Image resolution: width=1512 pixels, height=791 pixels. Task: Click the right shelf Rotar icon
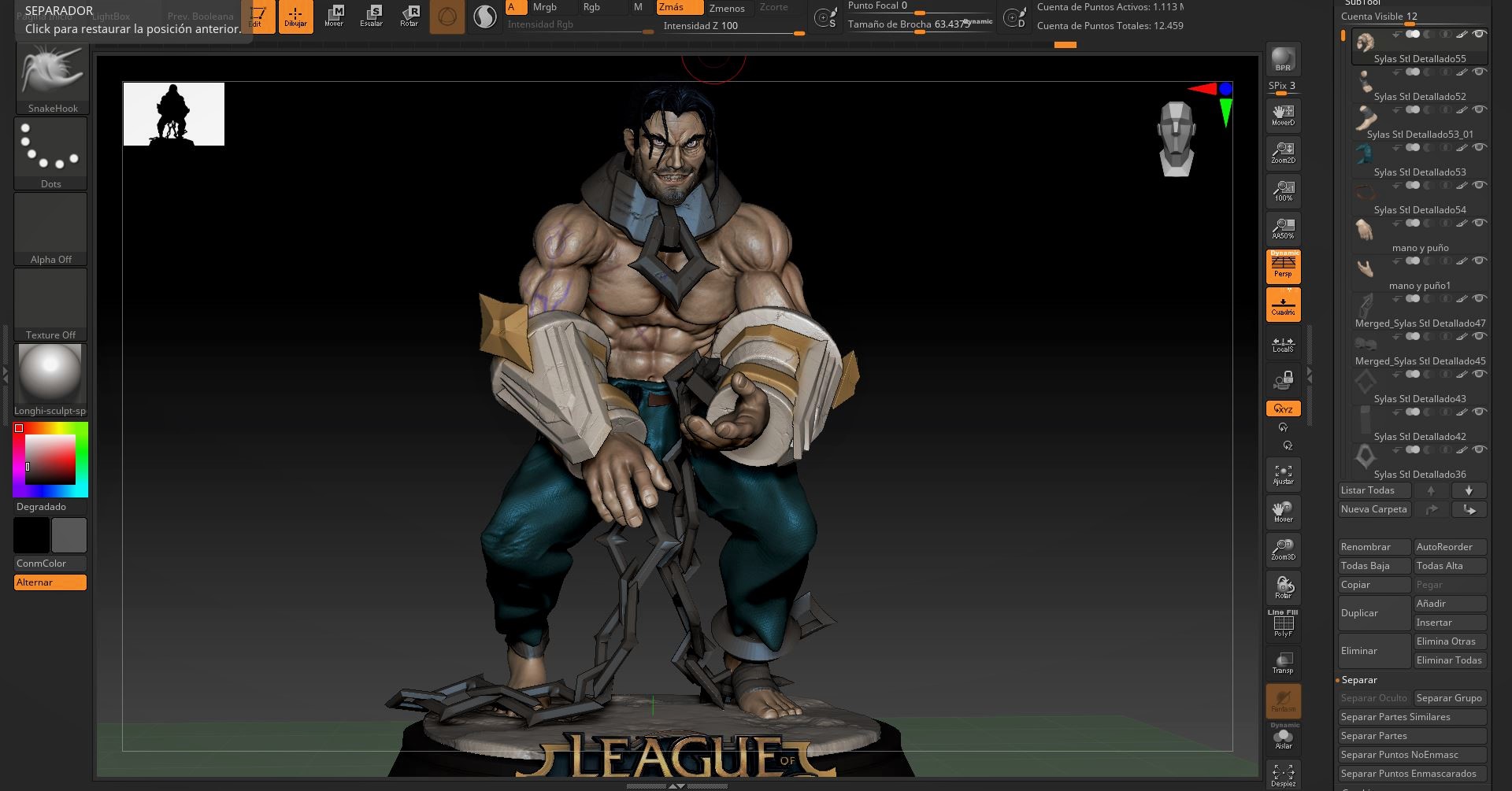(1283, 588)
